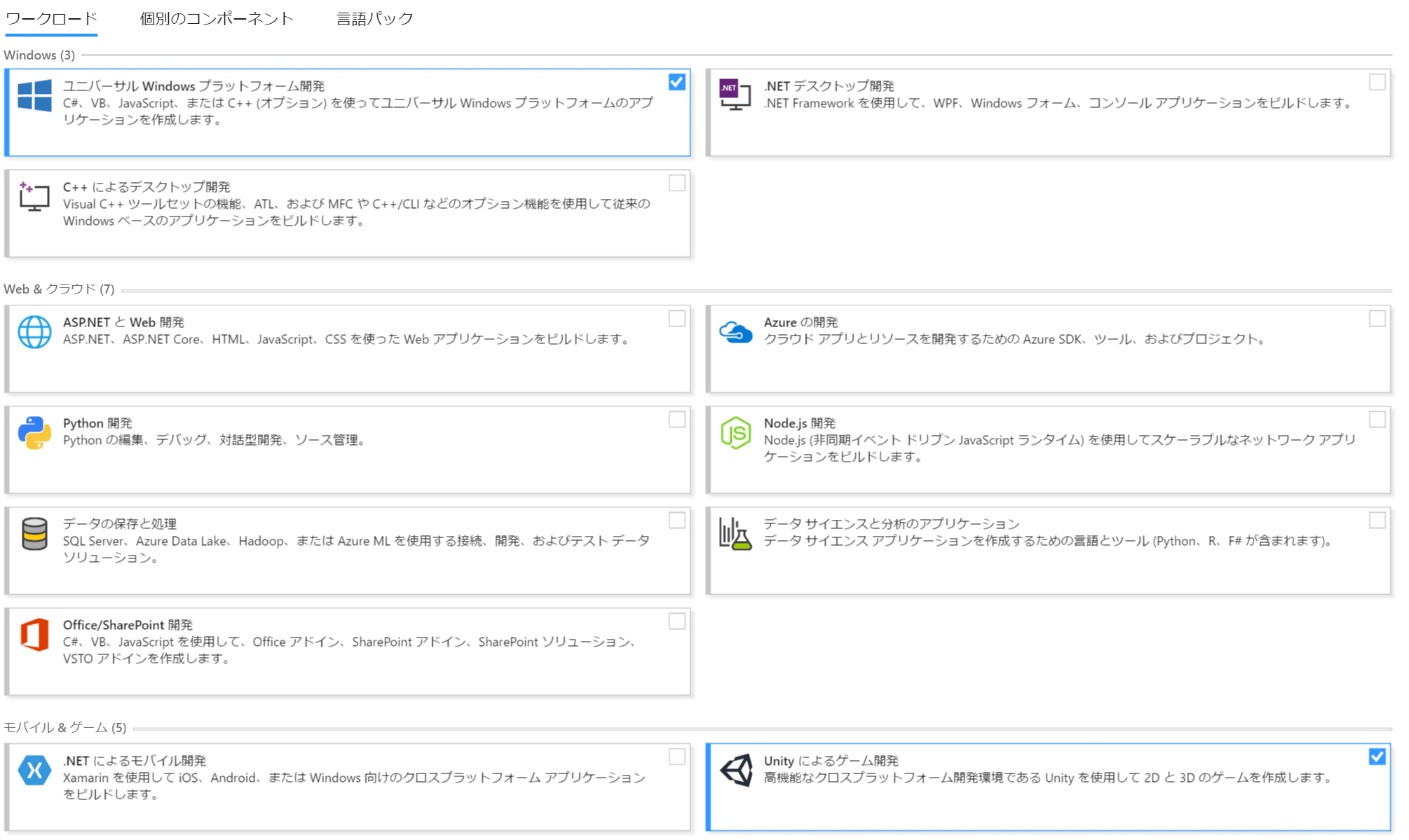The height and width of the screenshot is (840, 1409).
Task: Click the Azure の開発 title text
Action: (x=801, y=322)
